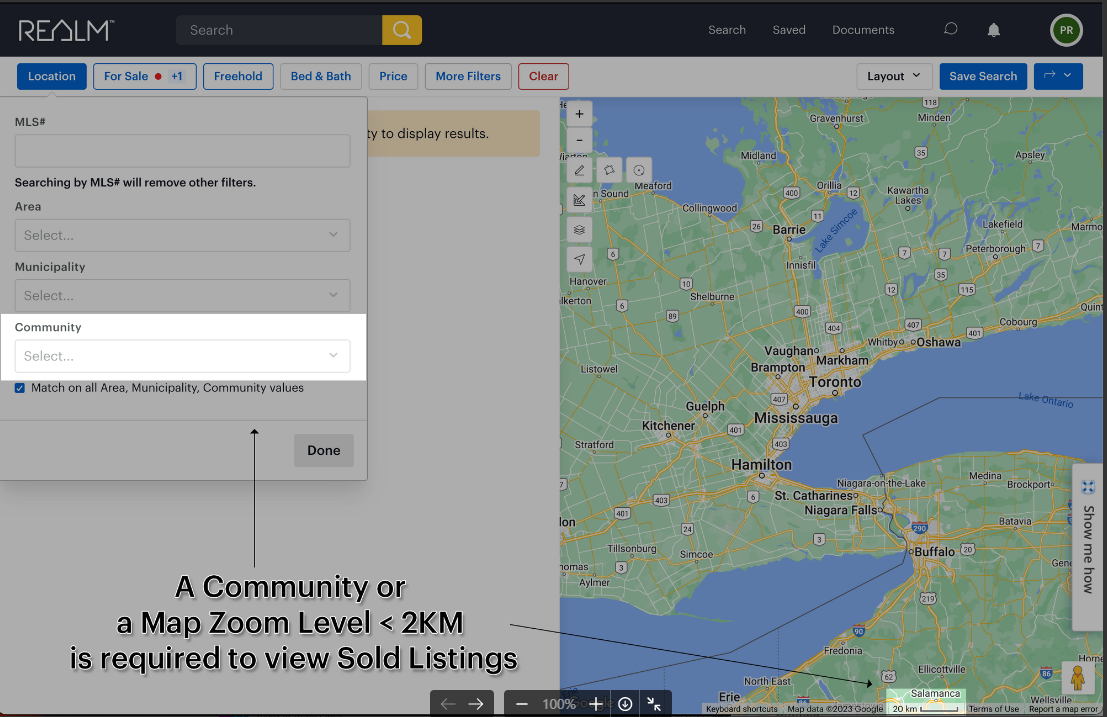
Task: Click the yellow search magnifier button
Action: pyautogui.click(x=402, y=30)
